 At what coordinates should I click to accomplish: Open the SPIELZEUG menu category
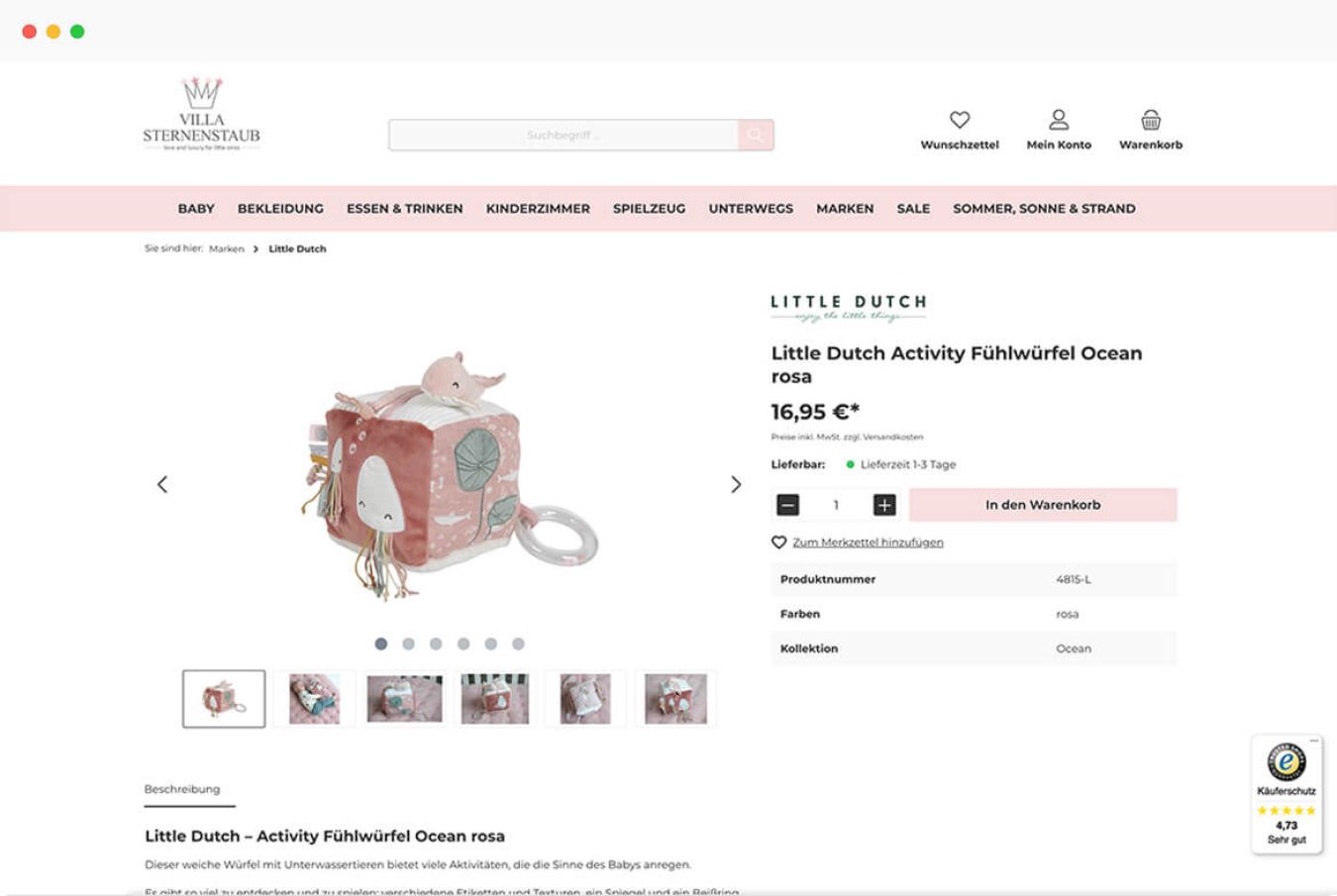click(x=649, y=209)
